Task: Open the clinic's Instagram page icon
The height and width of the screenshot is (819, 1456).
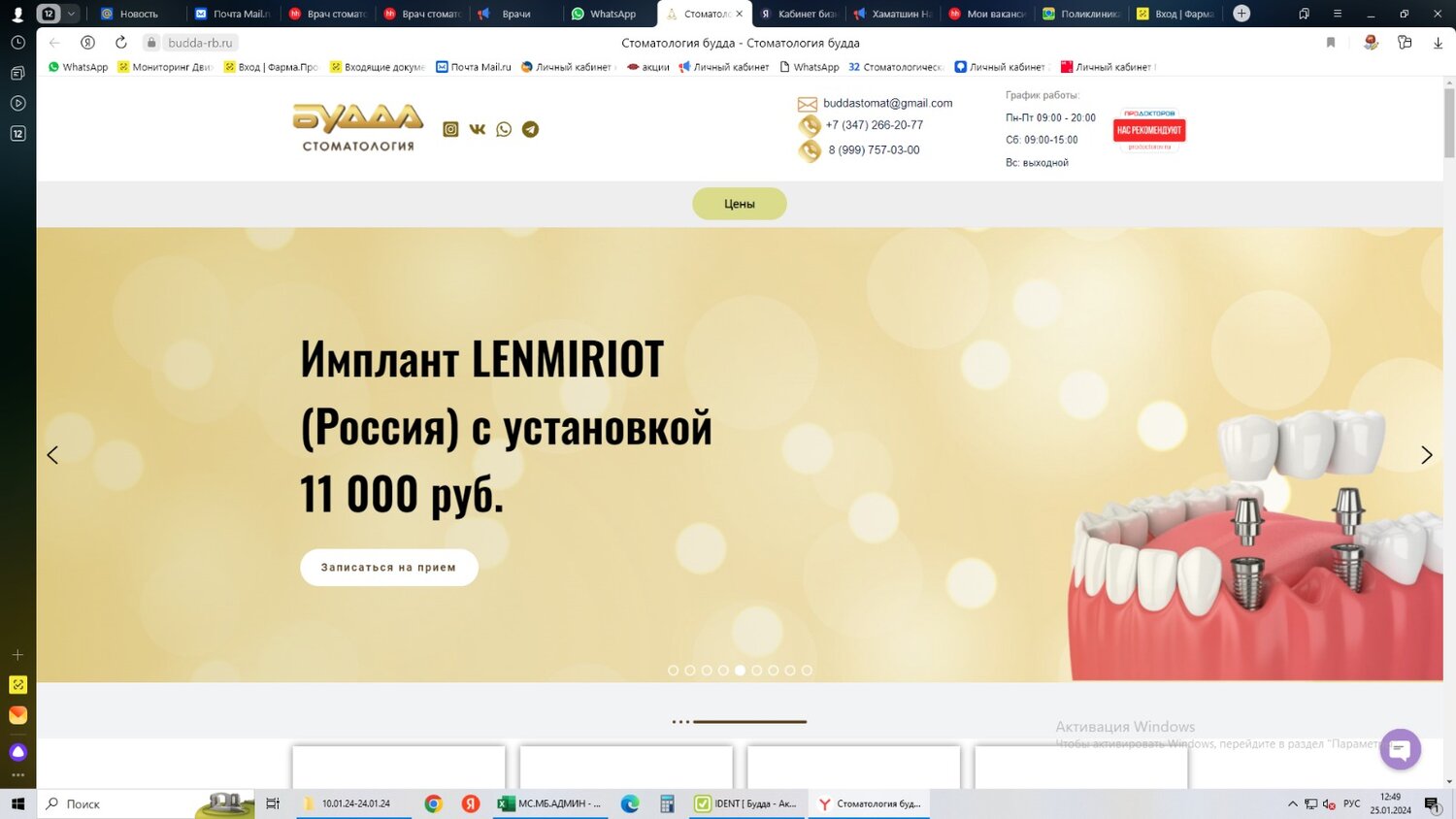Action: pyautogui.click(x=450, y=129)
